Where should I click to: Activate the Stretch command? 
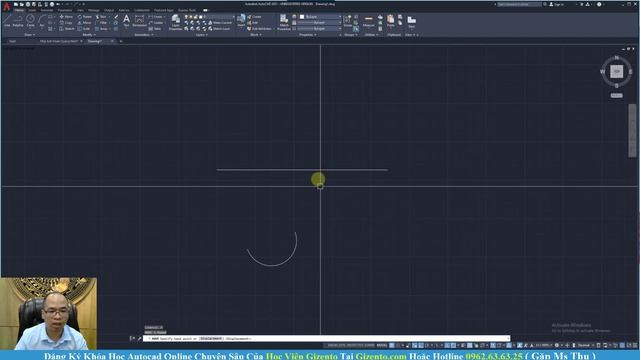(x=67, y=29)
